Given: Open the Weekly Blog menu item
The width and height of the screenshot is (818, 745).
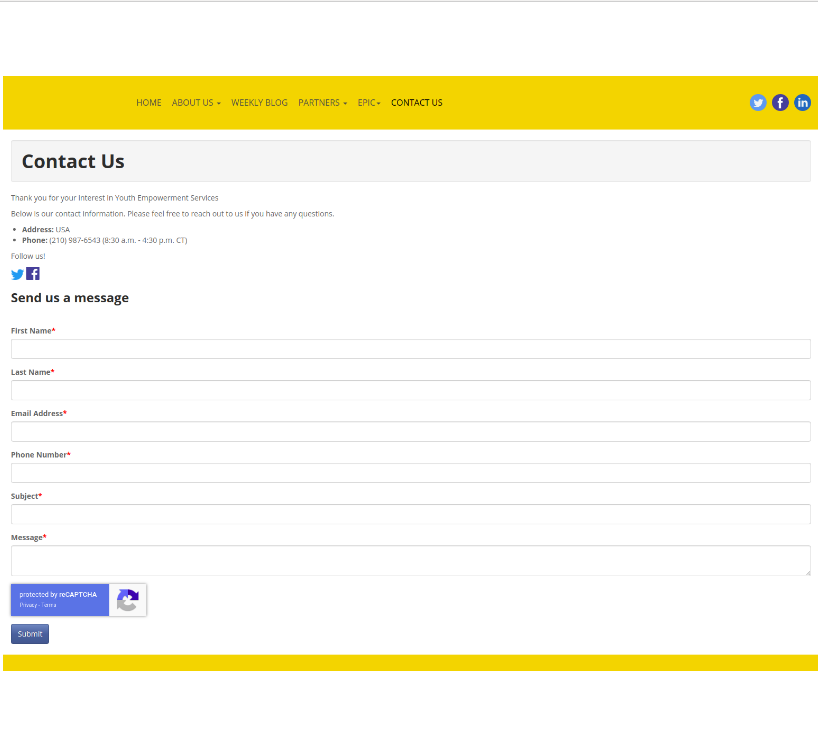Looking at the screenshot, I should 259,103.
